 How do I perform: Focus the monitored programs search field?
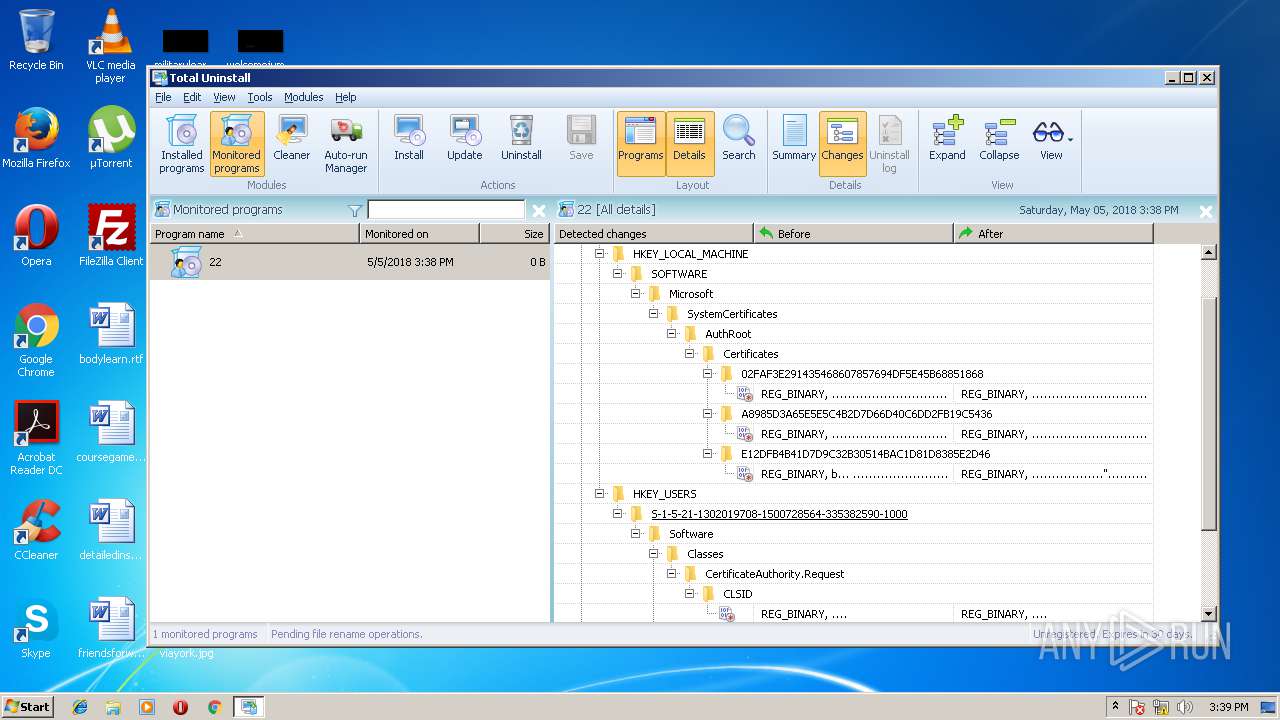[x=446, y=210]
